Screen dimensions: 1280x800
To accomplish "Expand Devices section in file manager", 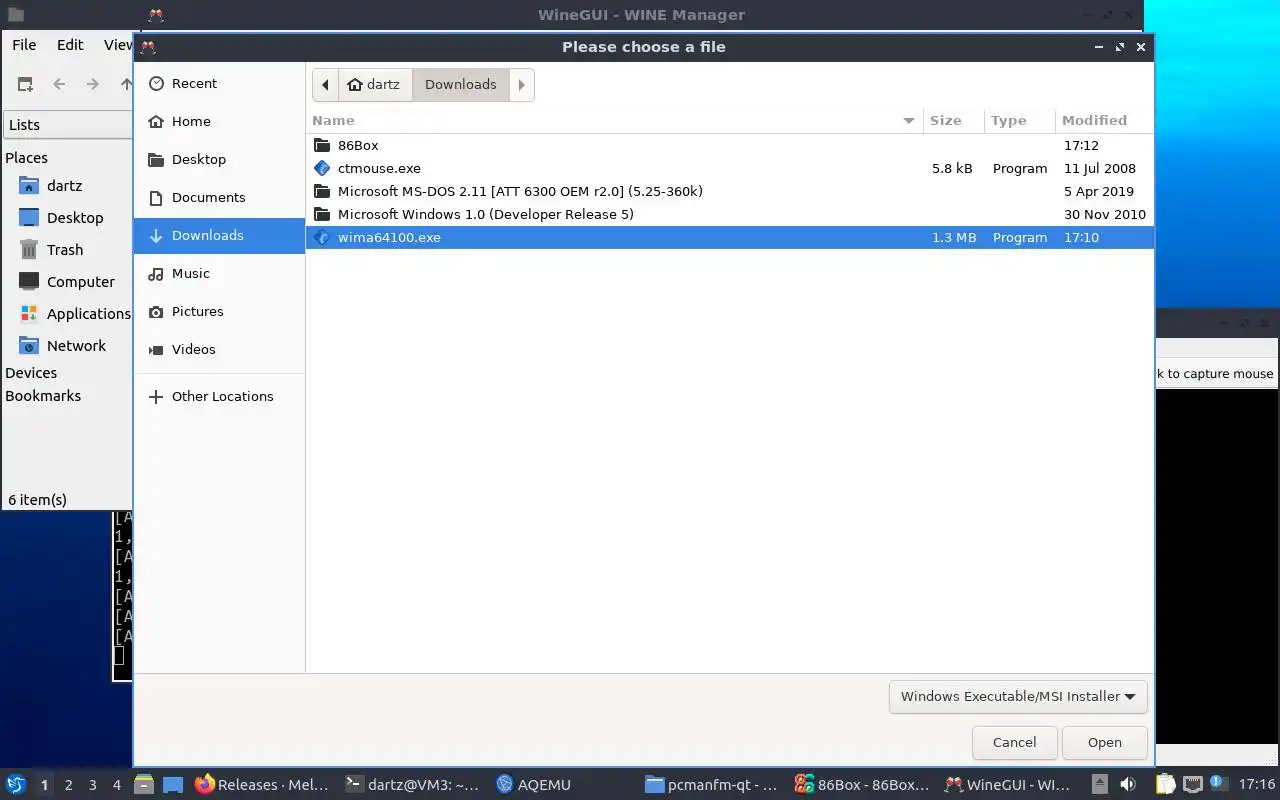I will coord(31,373).
